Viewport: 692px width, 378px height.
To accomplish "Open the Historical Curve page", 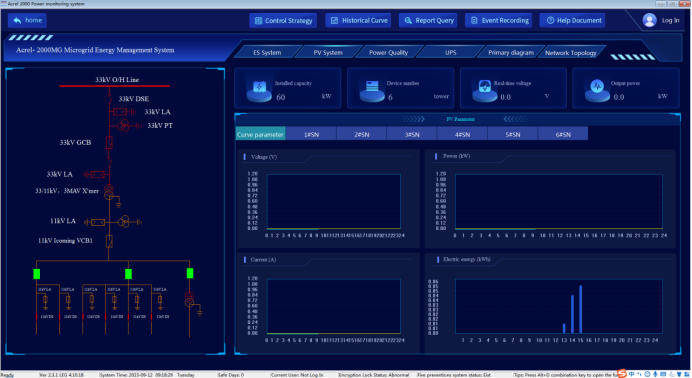I will 358,20.
